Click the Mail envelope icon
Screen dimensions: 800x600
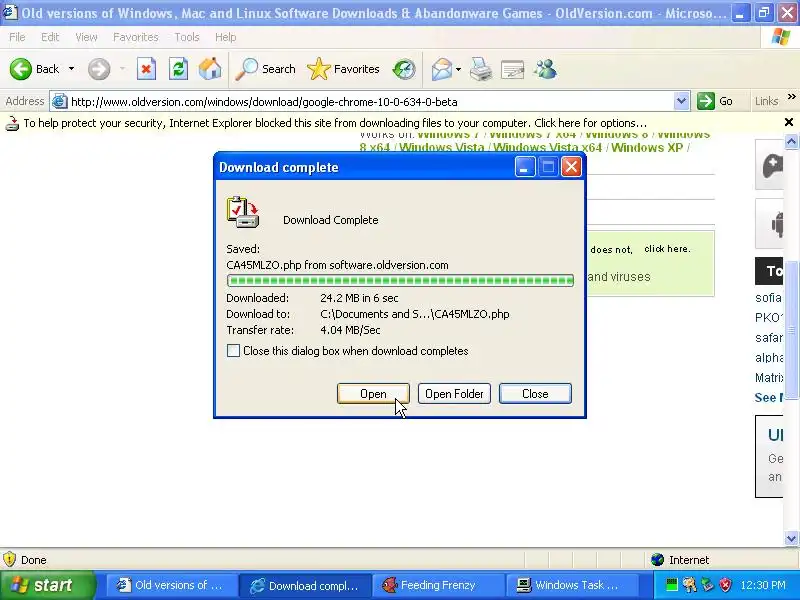click(x=441, y=69)
